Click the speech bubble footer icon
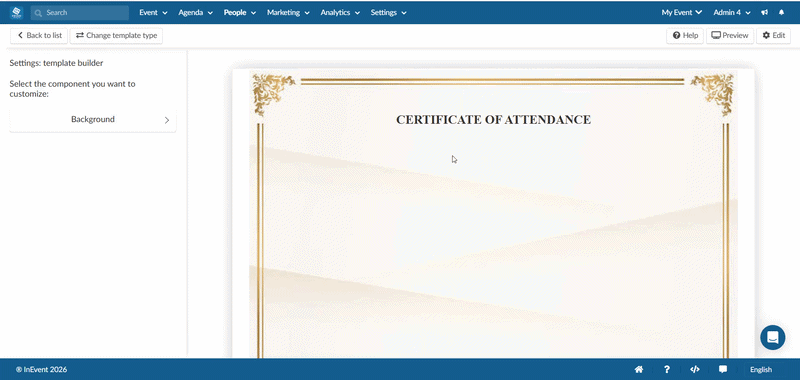This screenshot has height=380, width=800. click(x=722, y=369)
